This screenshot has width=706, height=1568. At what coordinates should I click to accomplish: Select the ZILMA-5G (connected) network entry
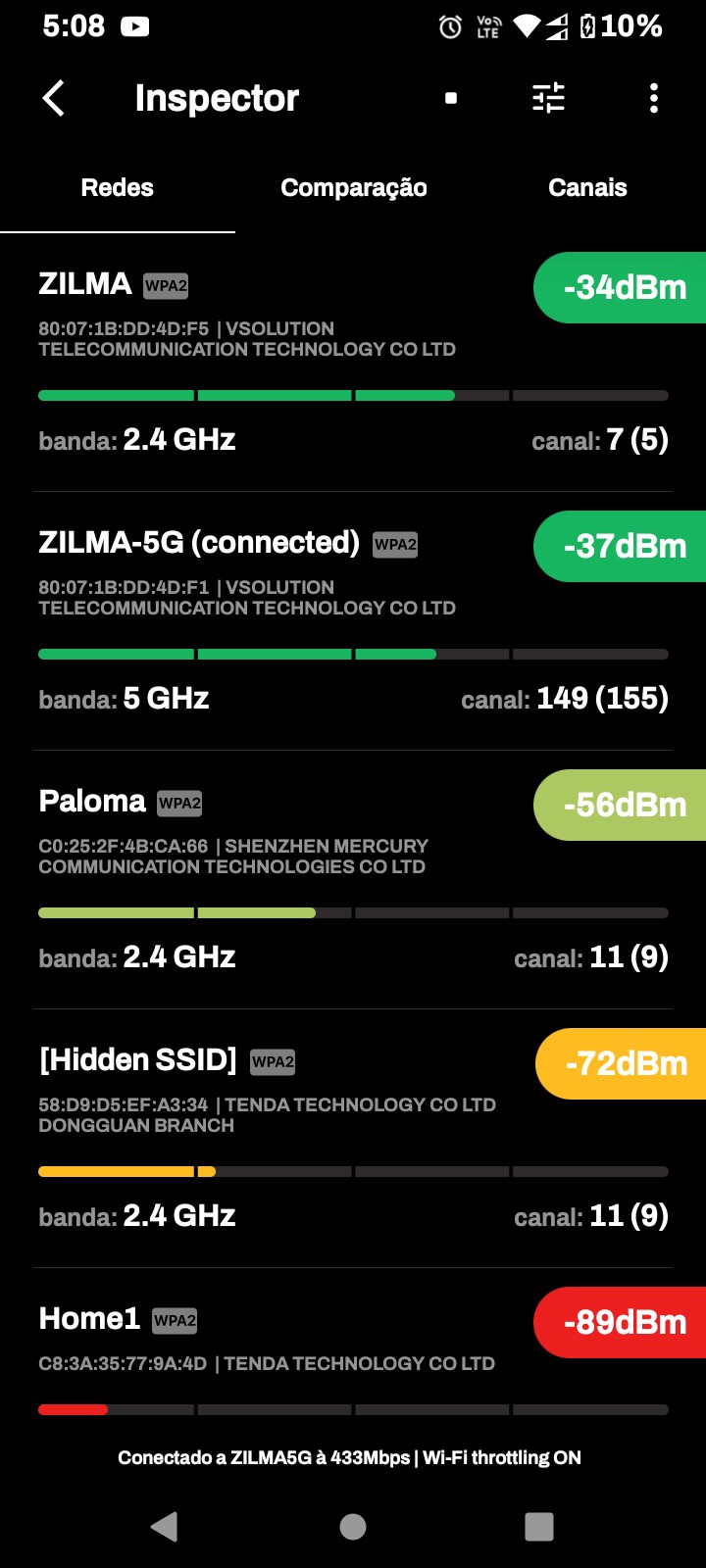click(199, 543)
